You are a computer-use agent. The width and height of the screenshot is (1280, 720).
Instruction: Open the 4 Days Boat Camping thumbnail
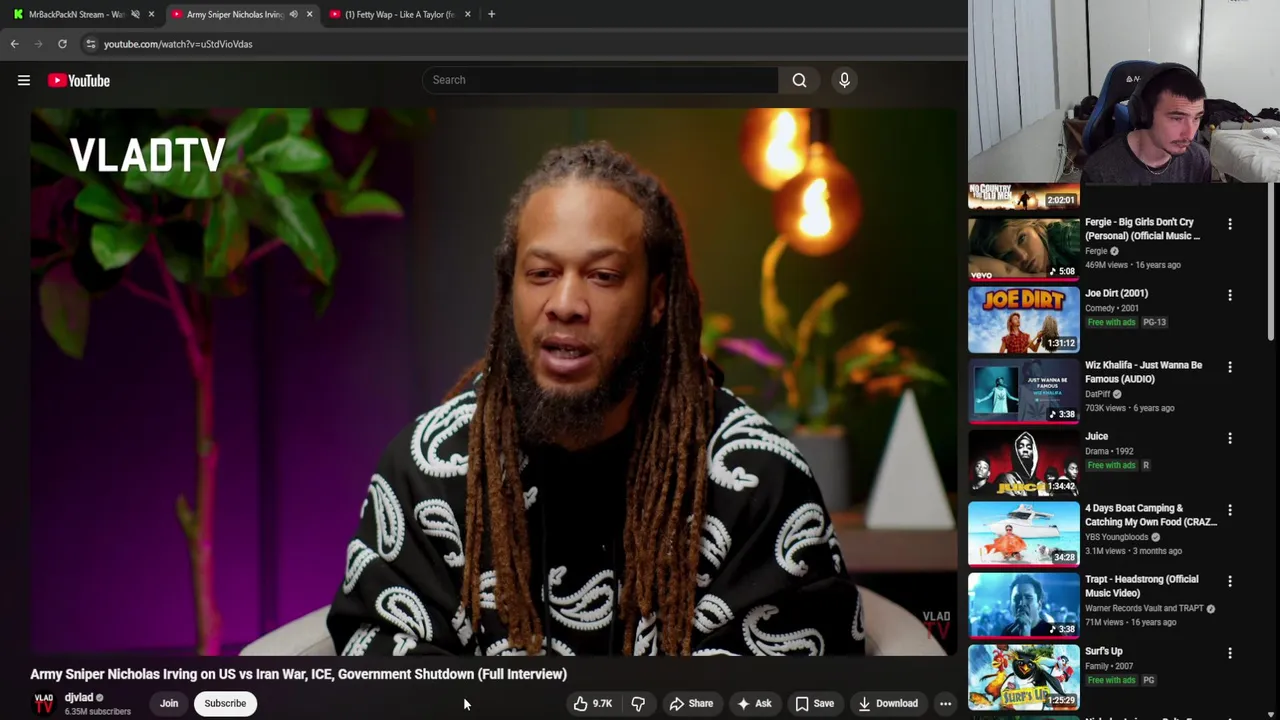point(1024,534)
